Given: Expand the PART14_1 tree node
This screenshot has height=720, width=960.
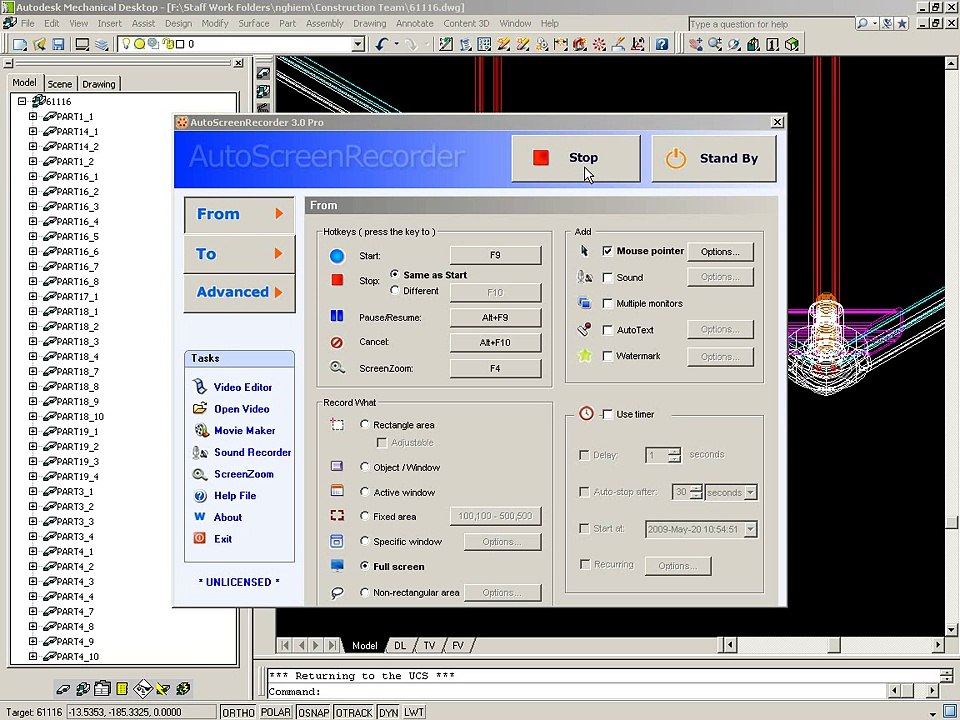Looking at the screenshot, I should (33, 131).
